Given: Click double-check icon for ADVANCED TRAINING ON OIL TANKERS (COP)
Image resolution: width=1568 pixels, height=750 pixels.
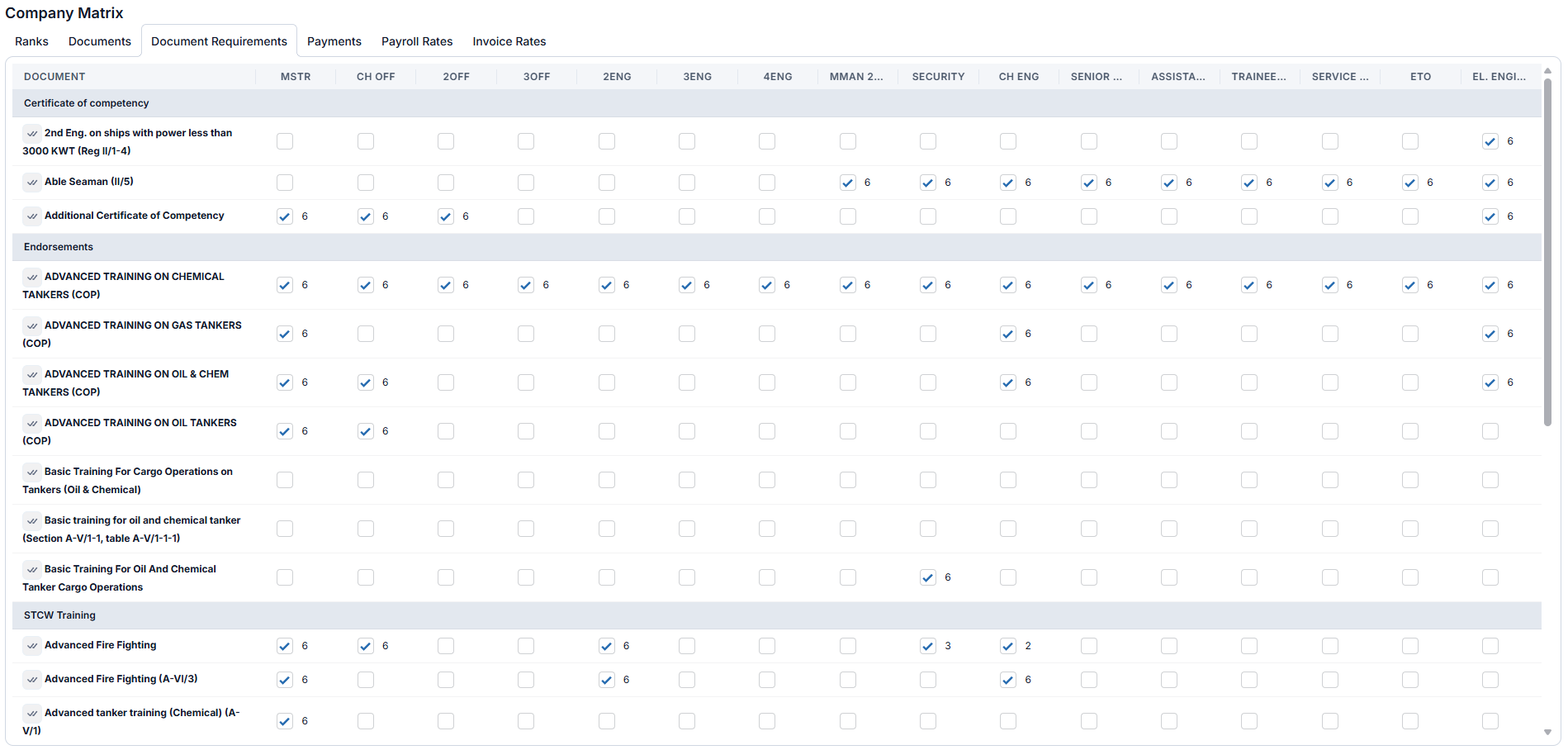Looking at the screenshot, I should (x=32, y=423).
